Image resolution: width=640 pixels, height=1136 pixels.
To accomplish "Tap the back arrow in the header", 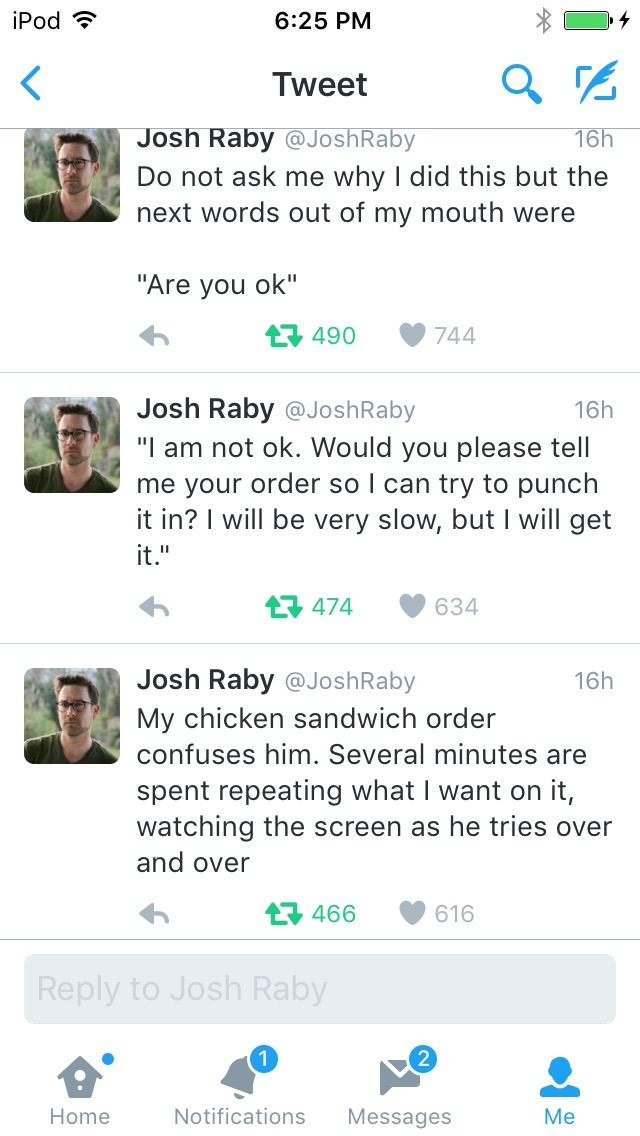I will tap(31, 84).
